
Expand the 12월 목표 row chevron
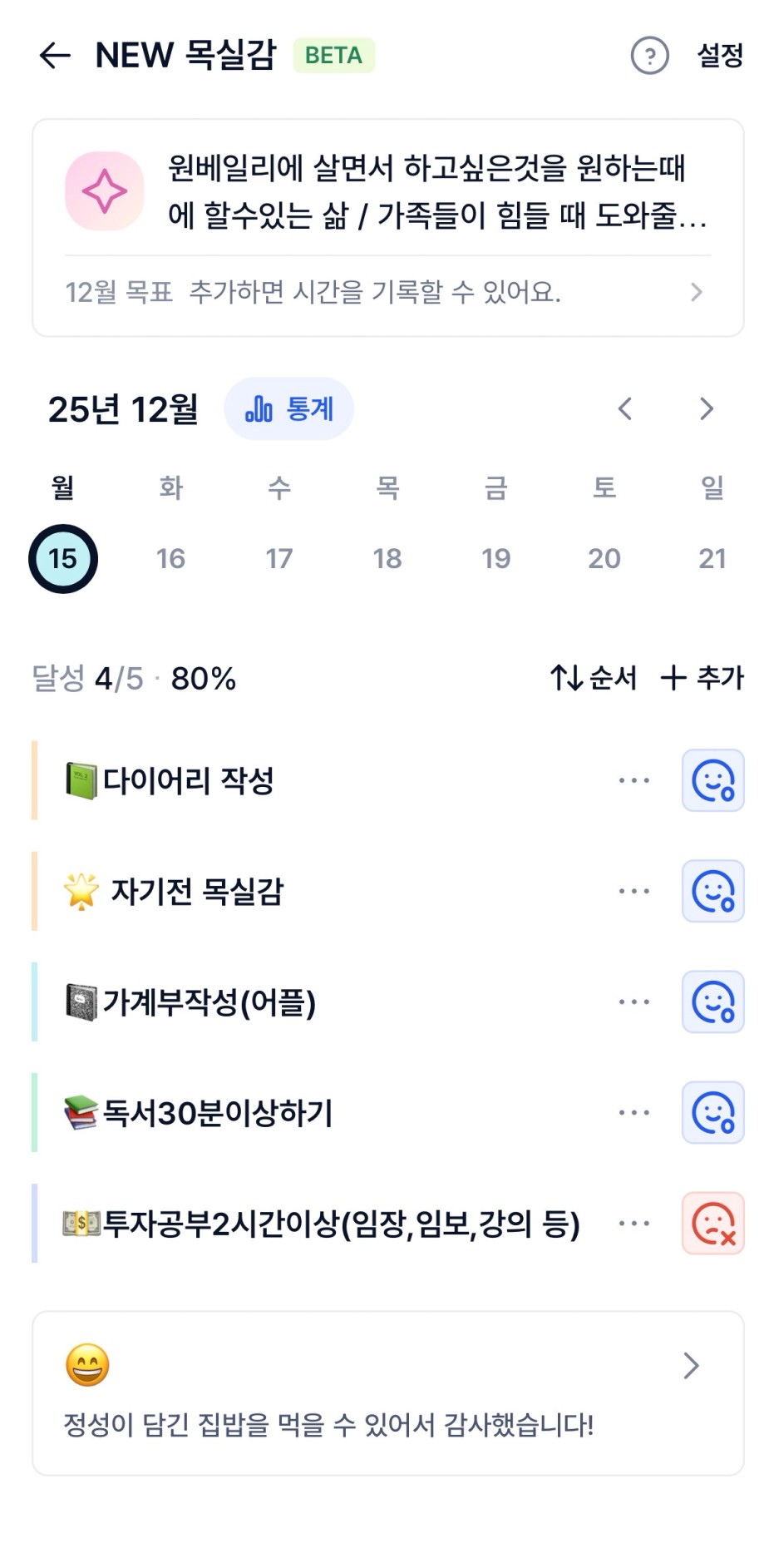pos(697,292)
